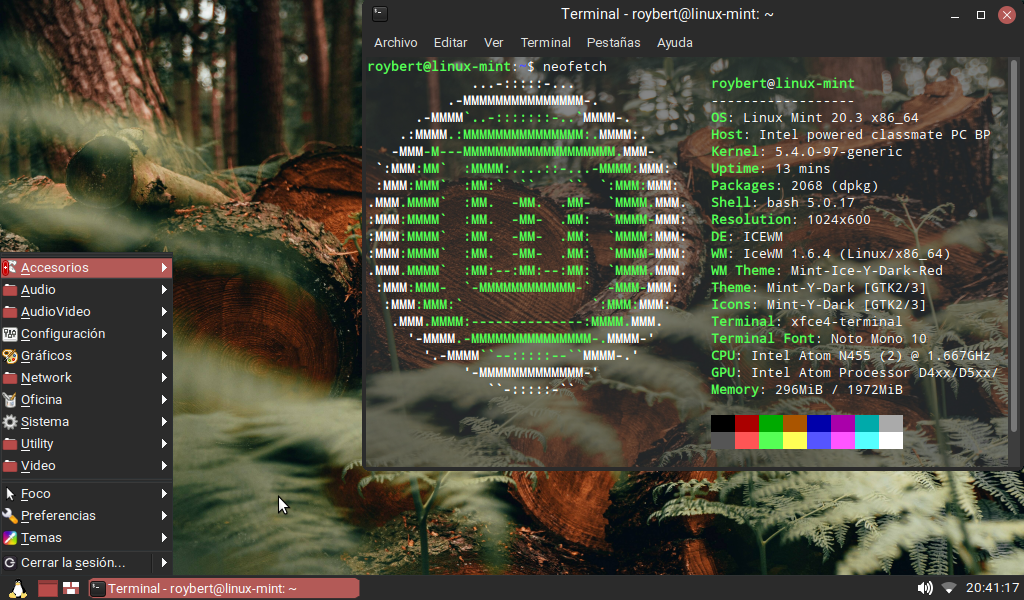Click the Gráficos palette icon
This screenshot has width=1024, height=600.
pyautogui.click(x=10, y=356)
